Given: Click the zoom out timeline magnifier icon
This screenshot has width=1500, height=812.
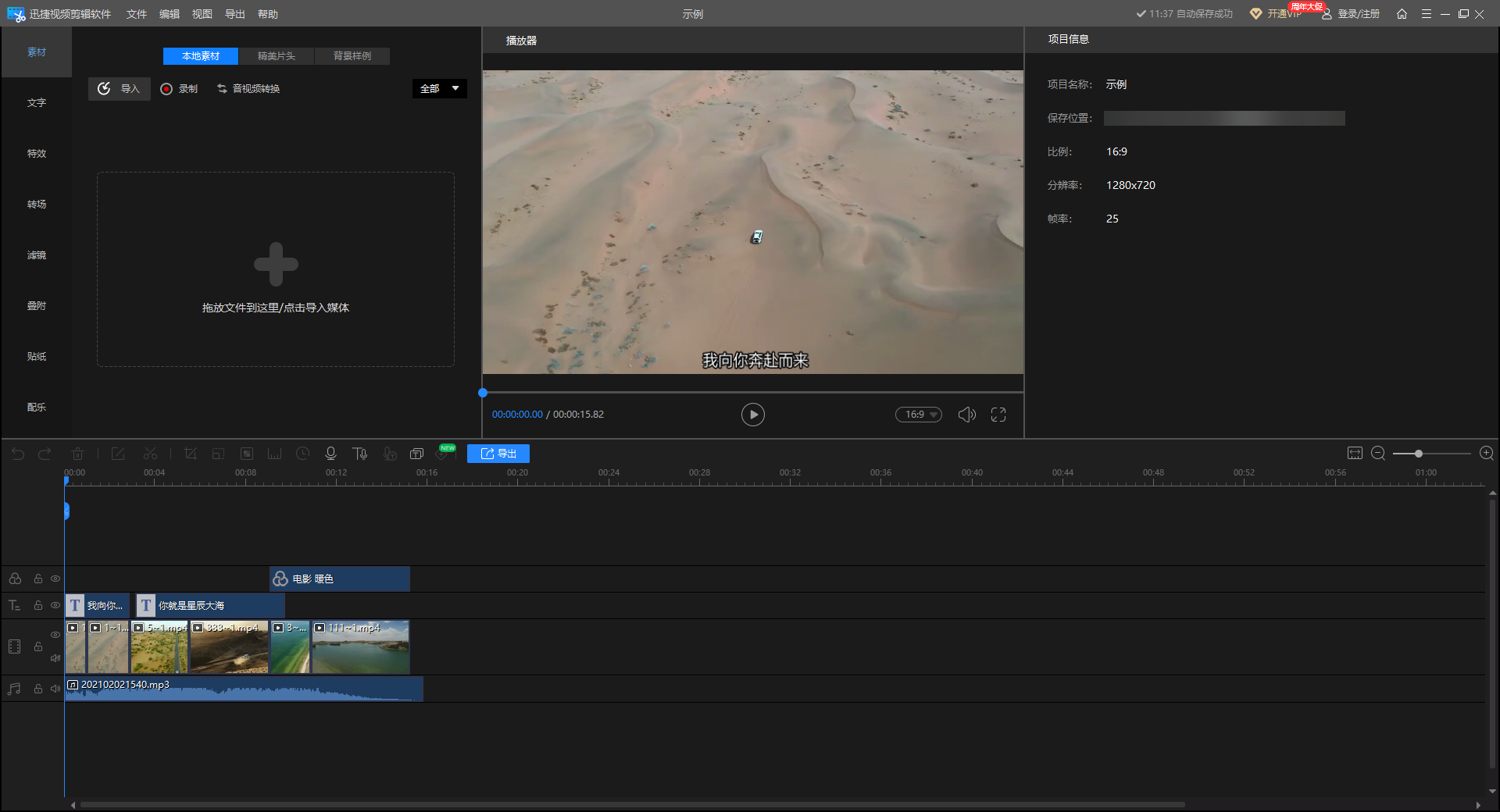Looking at the screenshot, I should click(1378, 454).
